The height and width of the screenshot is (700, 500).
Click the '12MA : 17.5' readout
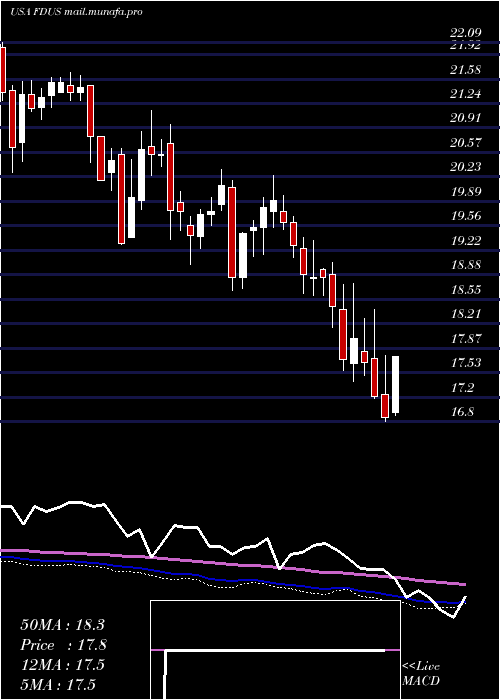pos(62,665)
